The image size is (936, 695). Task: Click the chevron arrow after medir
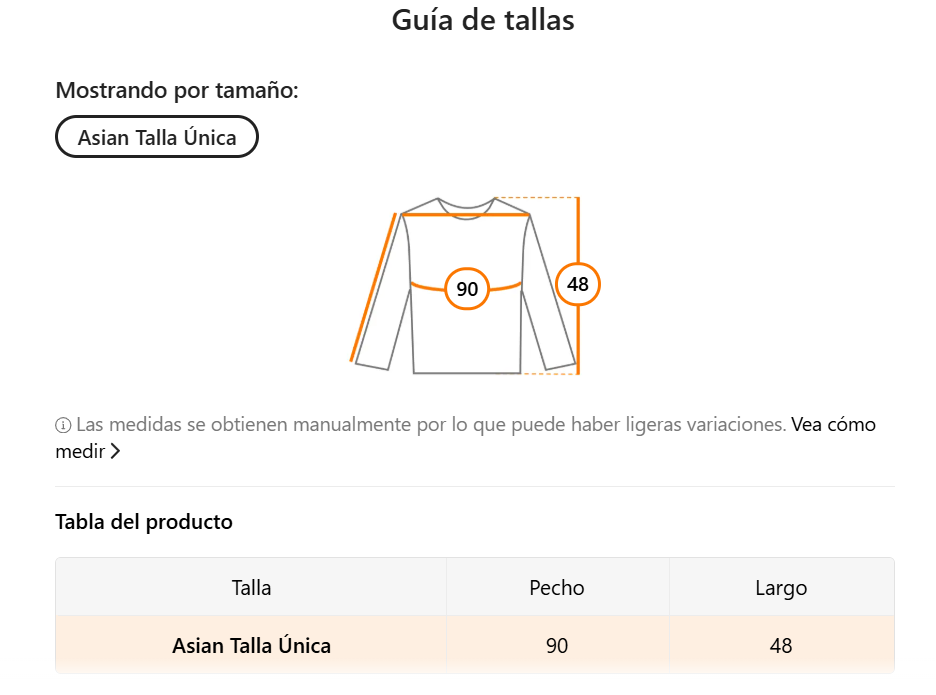115,451
